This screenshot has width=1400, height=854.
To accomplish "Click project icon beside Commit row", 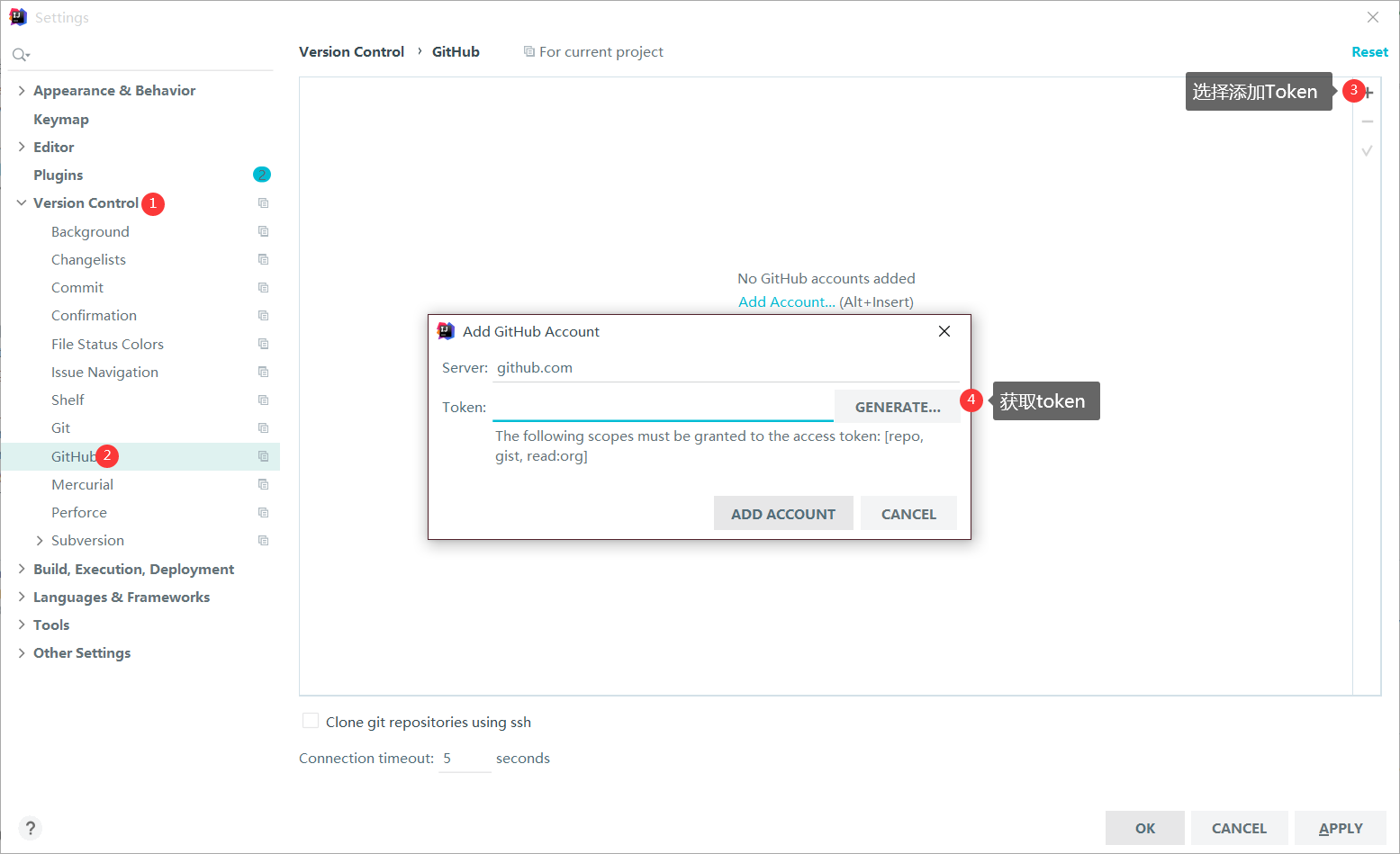I will coord(264,288).
